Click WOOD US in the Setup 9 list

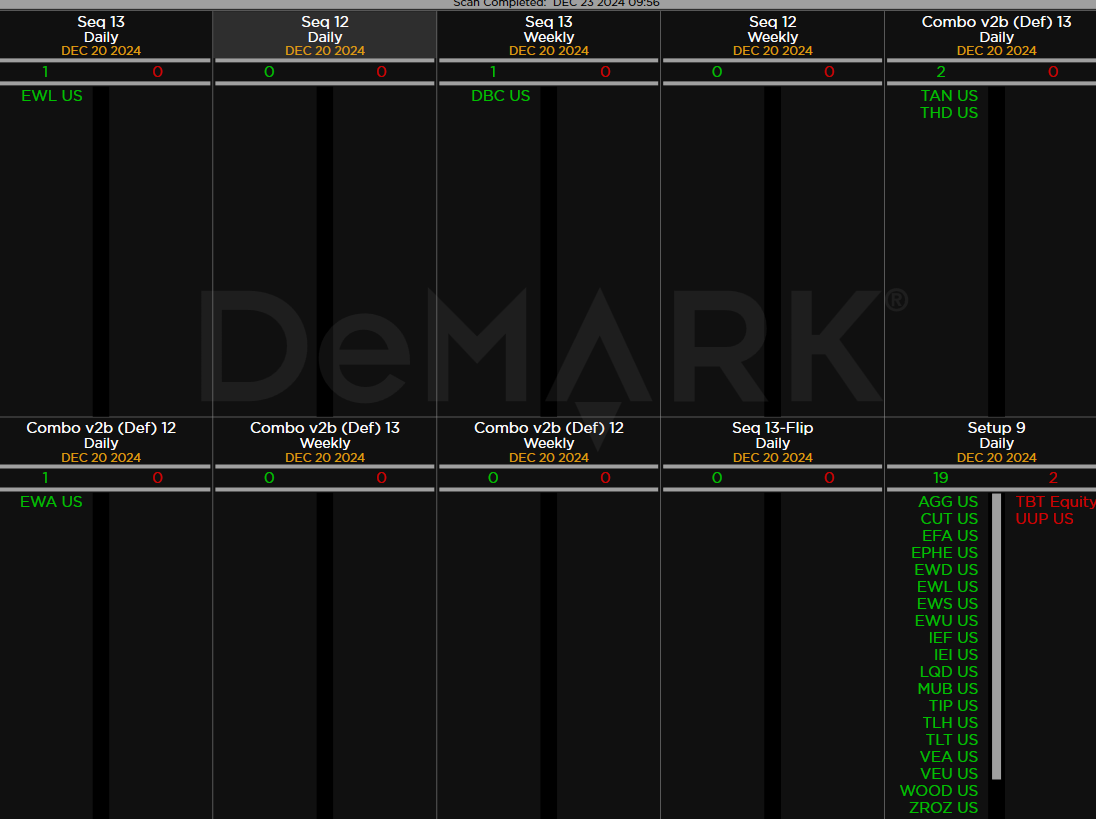[939, 791]
